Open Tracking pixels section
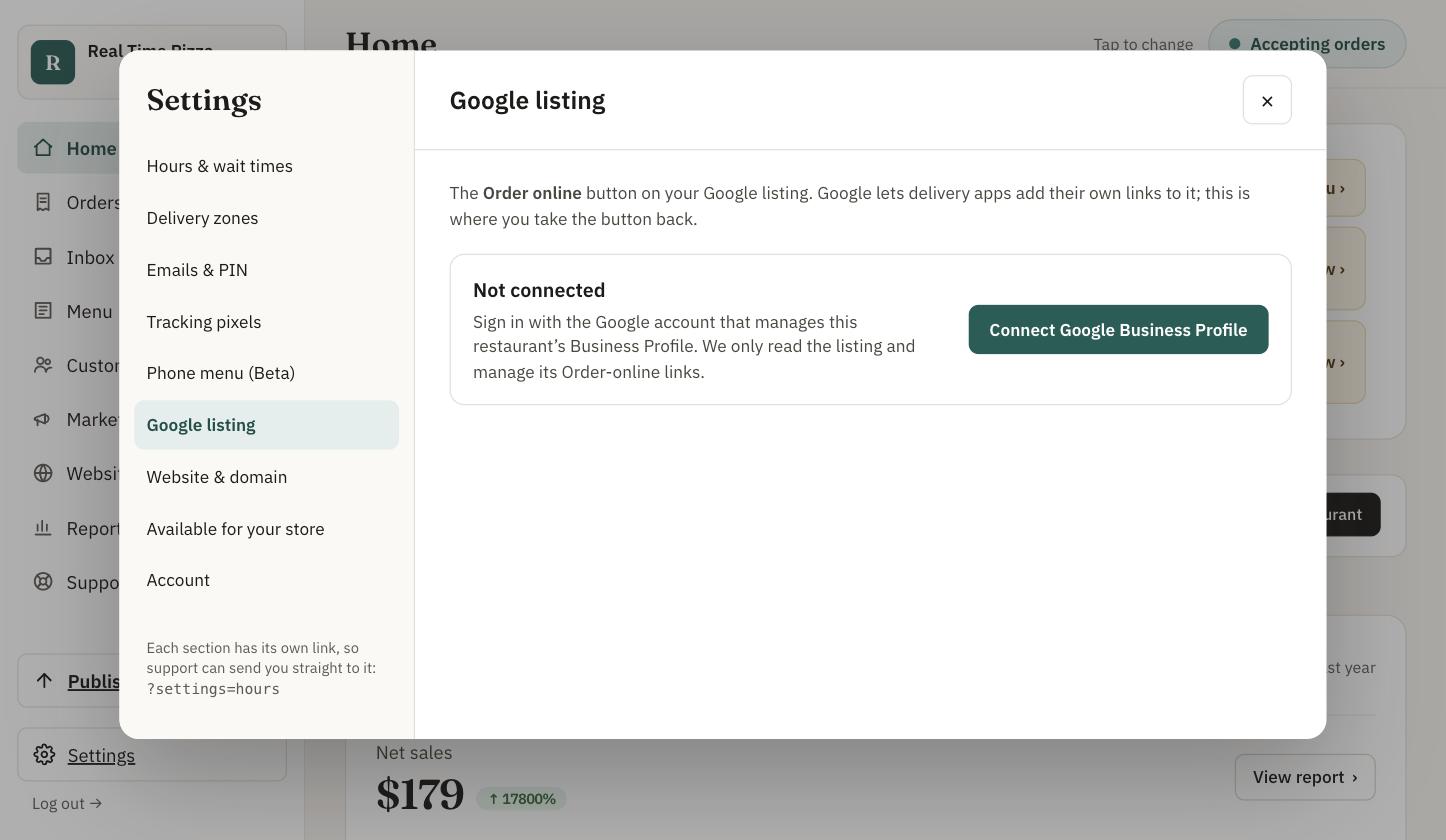This screenshot has height=840, width=1446. click(266, 322)
